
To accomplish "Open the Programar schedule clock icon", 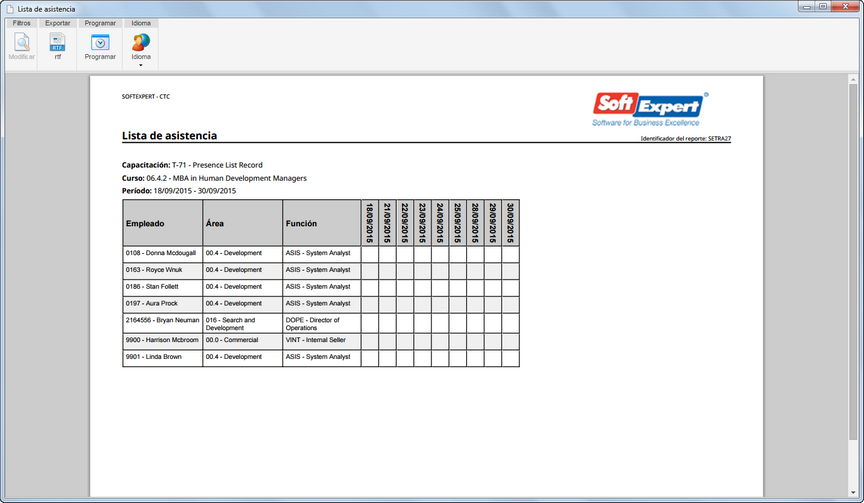I will coord(100,42).
